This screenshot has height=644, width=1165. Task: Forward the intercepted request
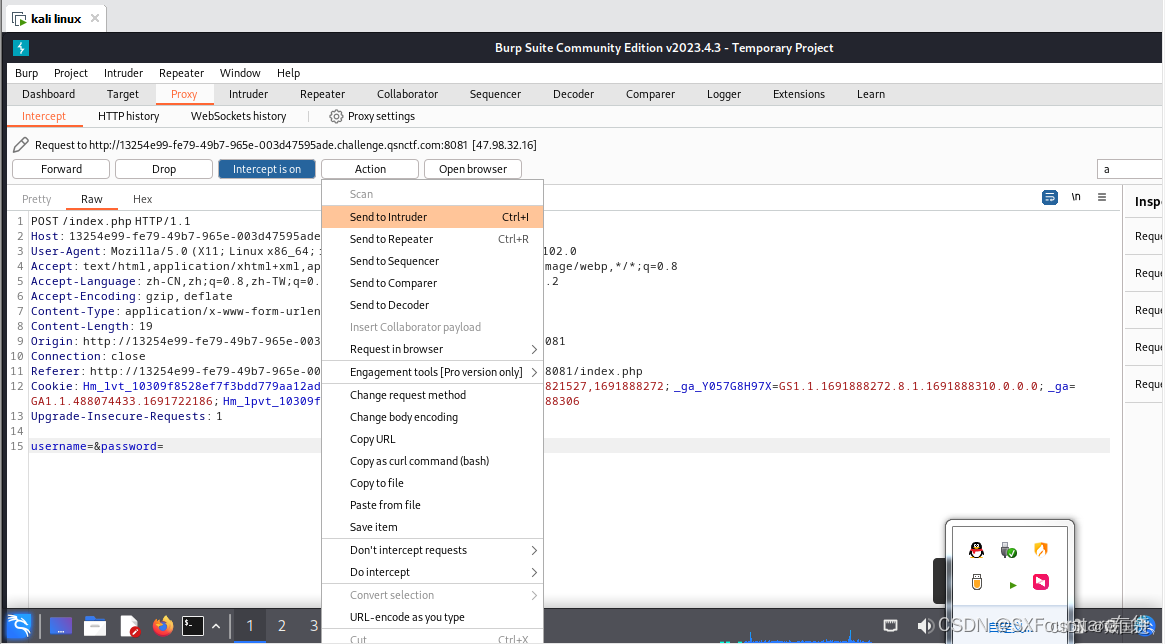click(61, 169)
